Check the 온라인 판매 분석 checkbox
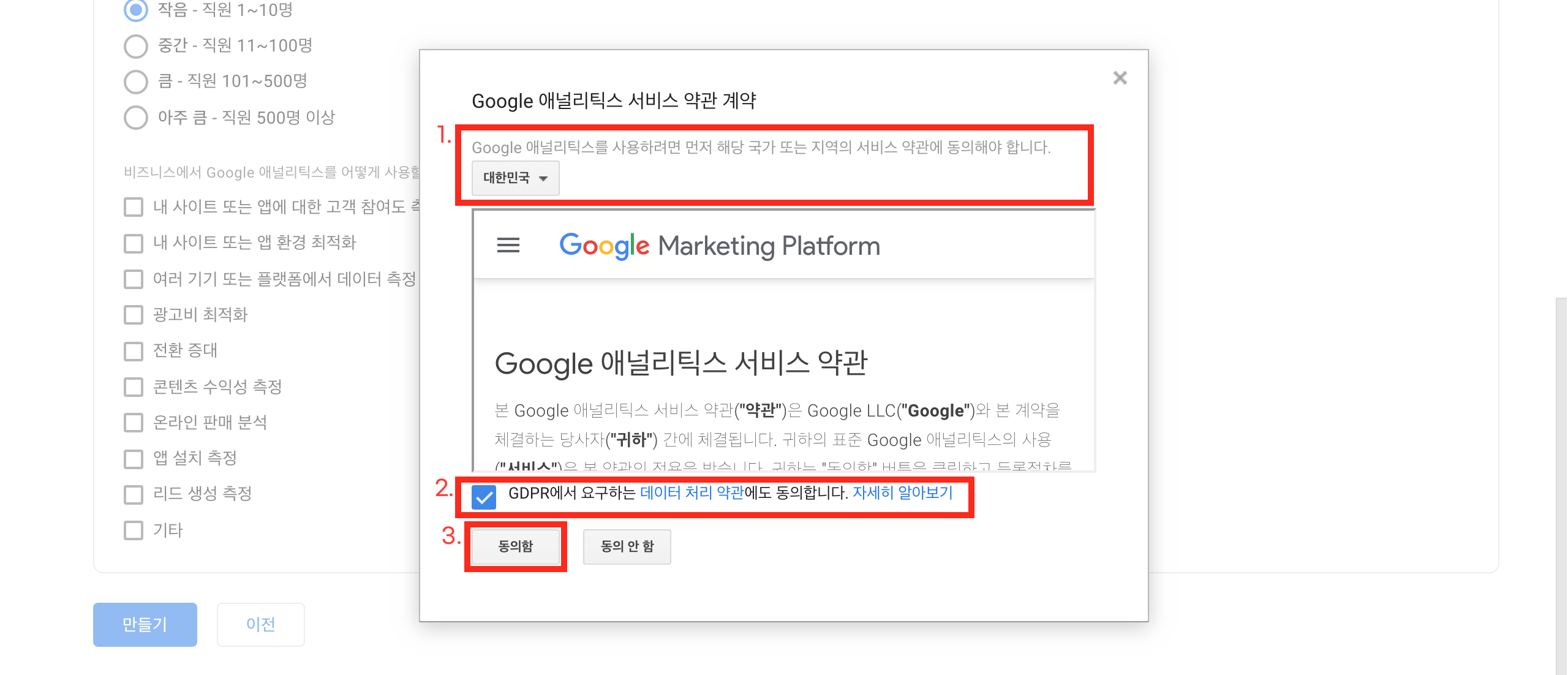This screenshot has height=675, width=1568. click(134, 423)
